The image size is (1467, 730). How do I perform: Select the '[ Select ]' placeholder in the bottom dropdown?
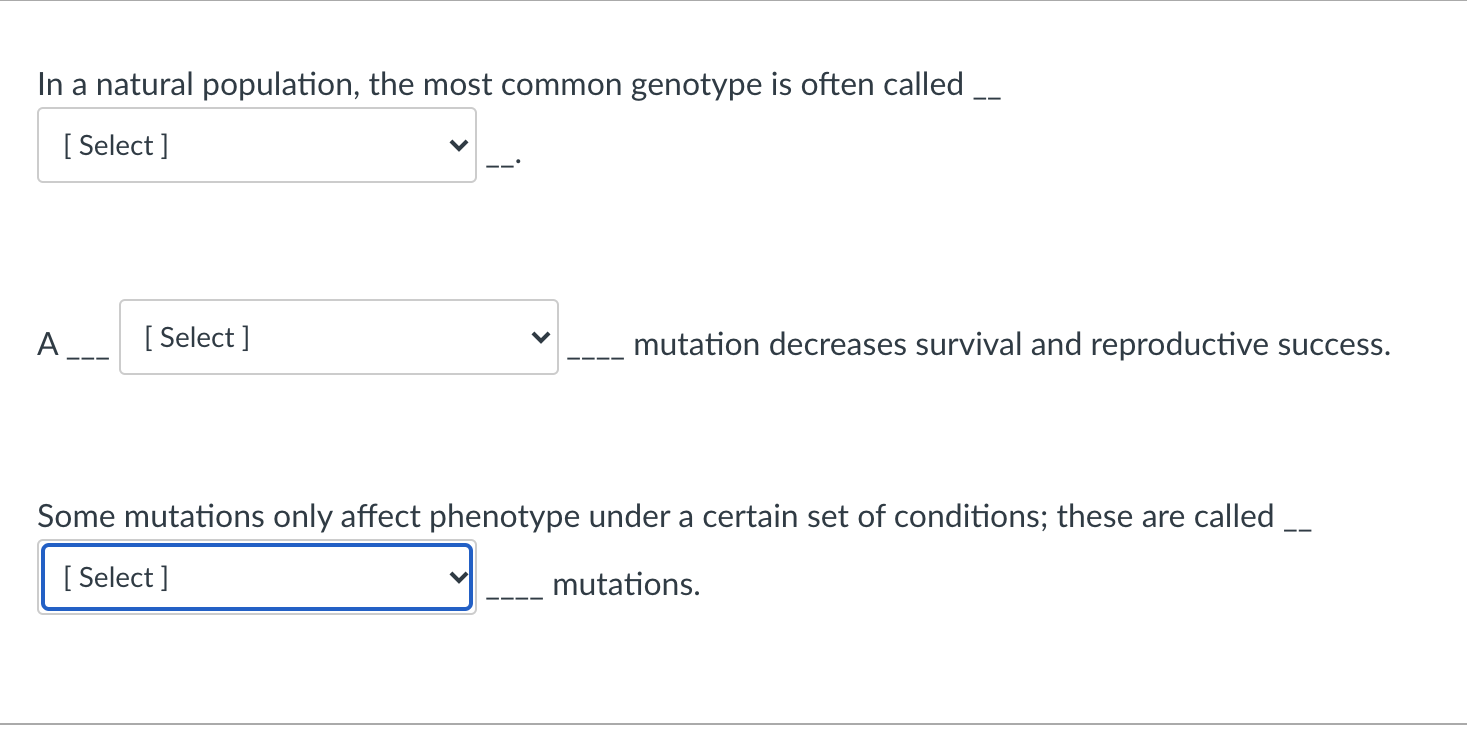click(116, 577)
